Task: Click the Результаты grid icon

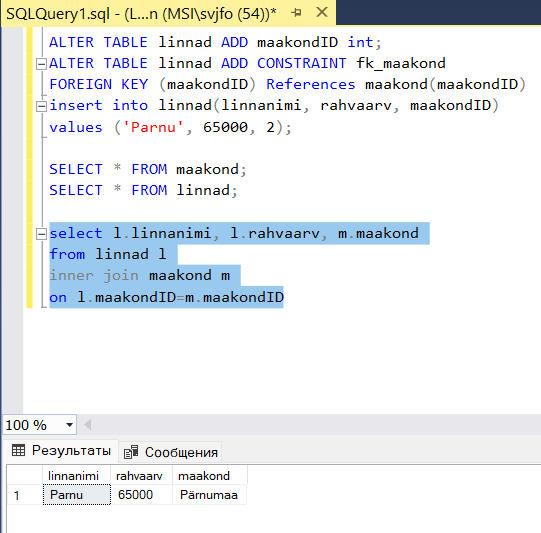Action: tap(18, 450)
